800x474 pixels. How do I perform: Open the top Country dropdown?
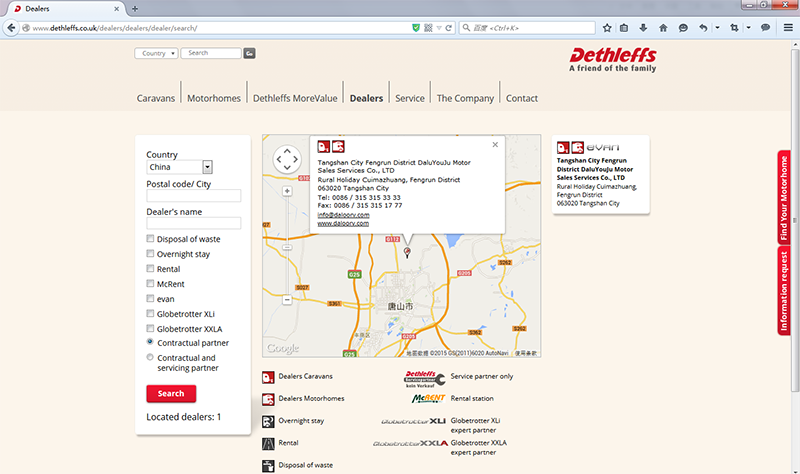click(156, 53)
